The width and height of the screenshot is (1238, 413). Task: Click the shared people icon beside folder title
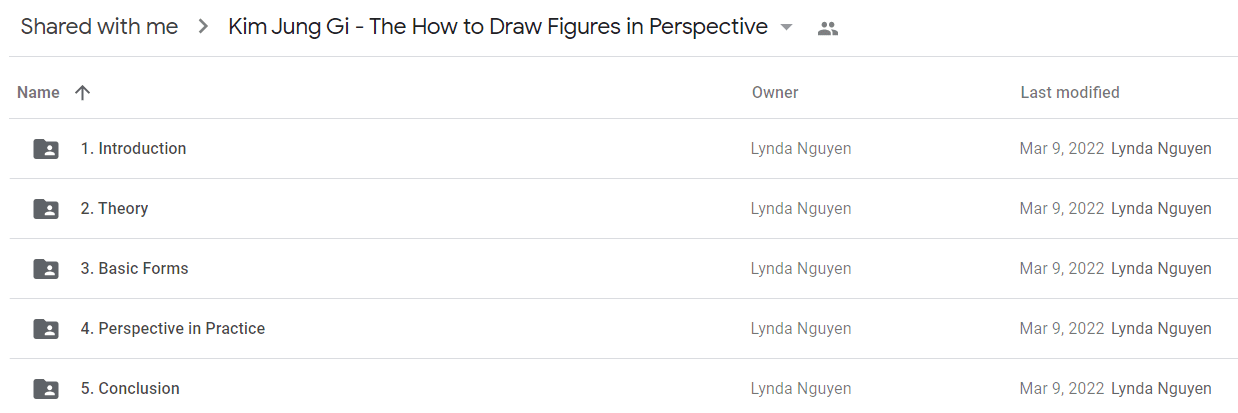click(827, 28)
